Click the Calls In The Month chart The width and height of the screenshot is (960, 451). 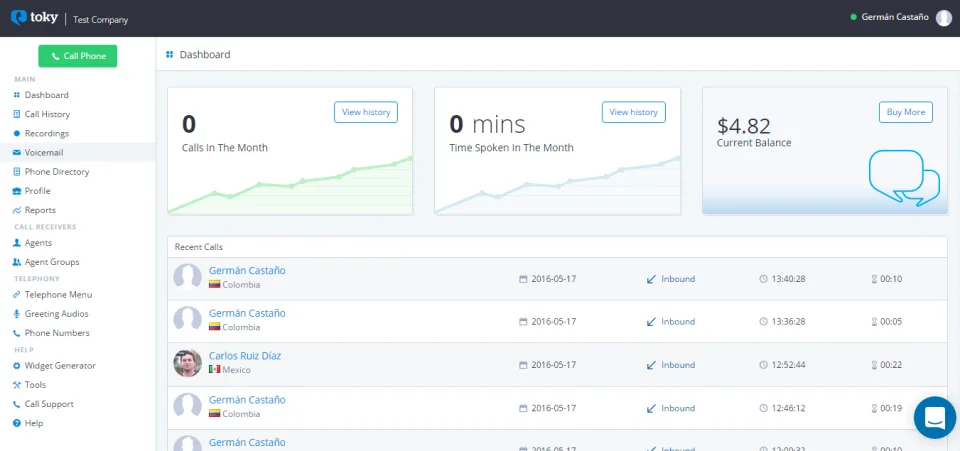tap(290, 185)
